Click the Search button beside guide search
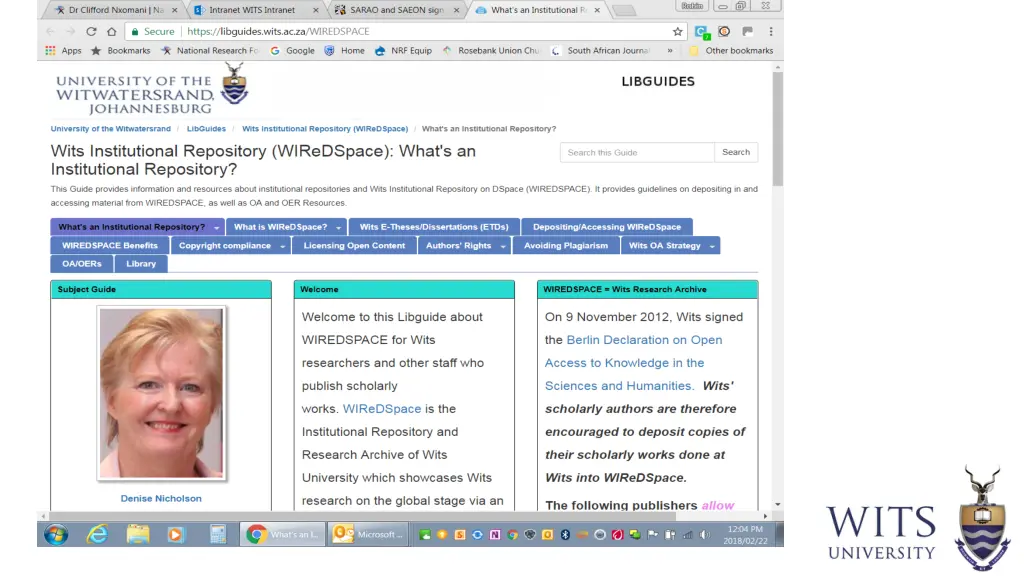This screenshot has height=576, width=1024. pyautogui.click(x=736, y=152)
